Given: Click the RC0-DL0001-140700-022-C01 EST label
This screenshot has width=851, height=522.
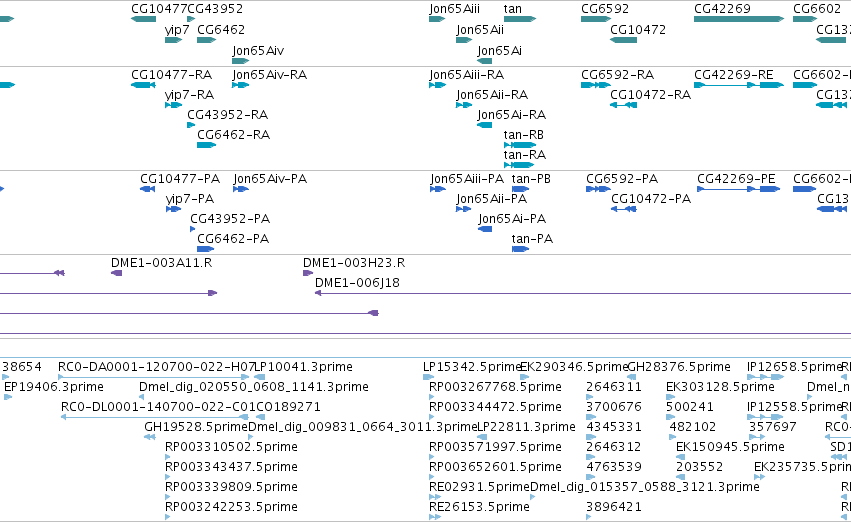Looking at the screenshot, I should 158,406.
